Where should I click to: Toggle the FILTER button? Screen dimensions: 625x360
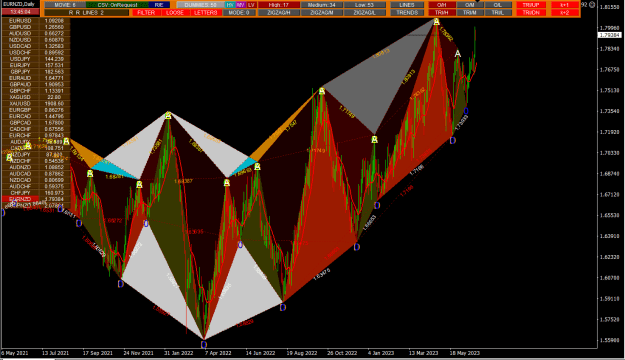(x=146, y=13)
